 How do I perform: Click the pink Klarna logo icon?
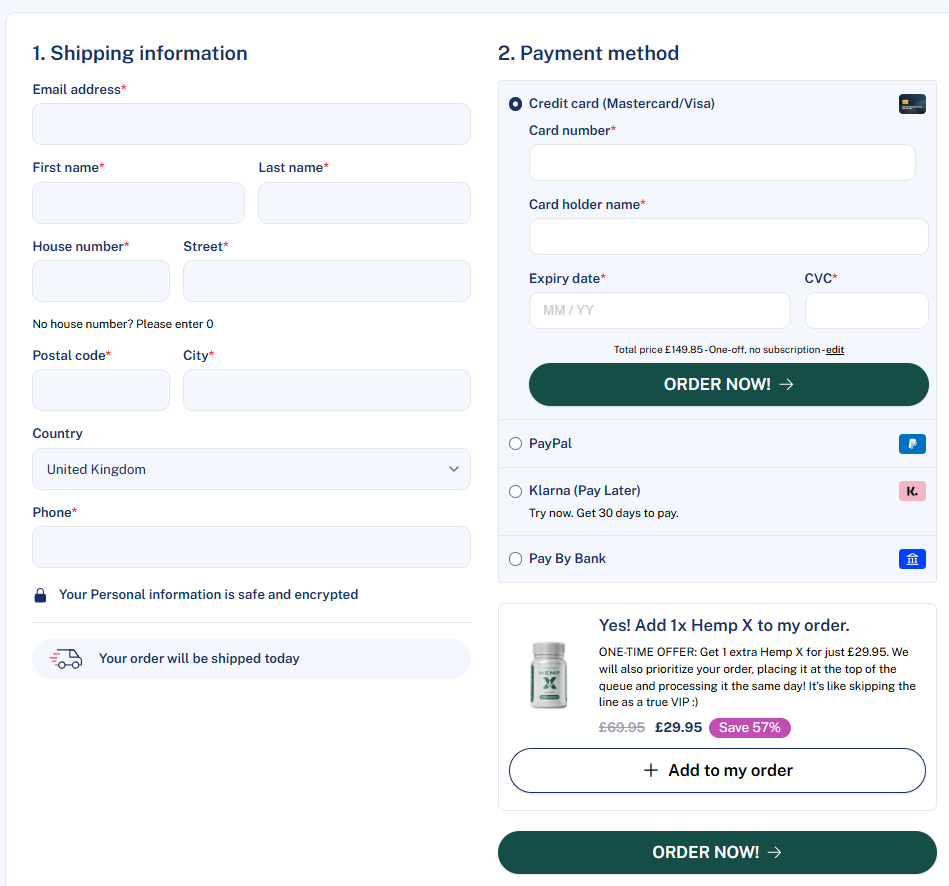pyautogui.click(x=911, y=491)
